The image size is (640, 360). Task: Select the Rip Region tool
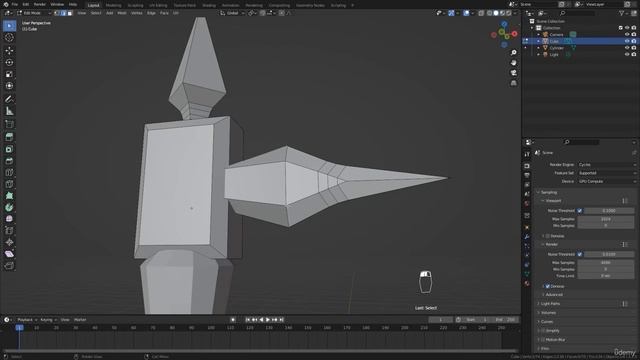click(x=9, y=266)
